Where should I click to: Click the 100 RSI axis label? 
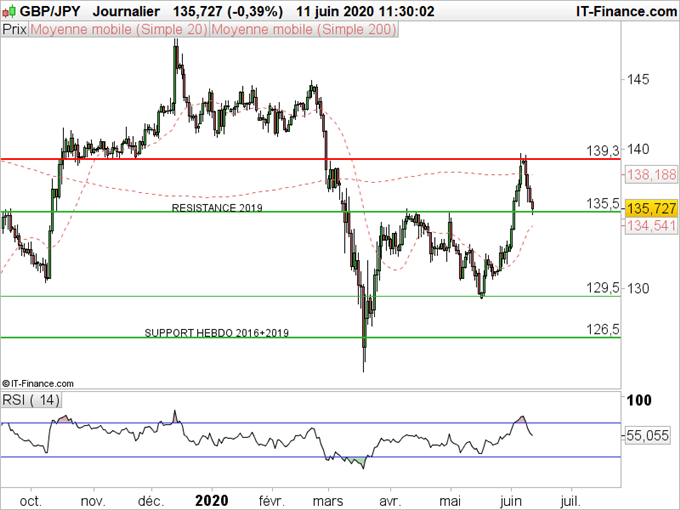pyautogui.click(x=639, y=400)
